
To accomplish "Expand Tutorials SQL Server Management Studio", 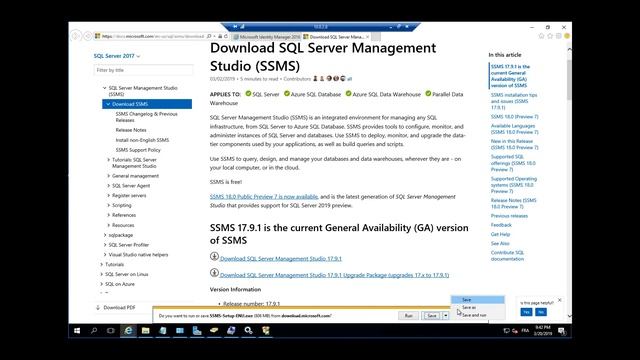I will tap(109, 160).
